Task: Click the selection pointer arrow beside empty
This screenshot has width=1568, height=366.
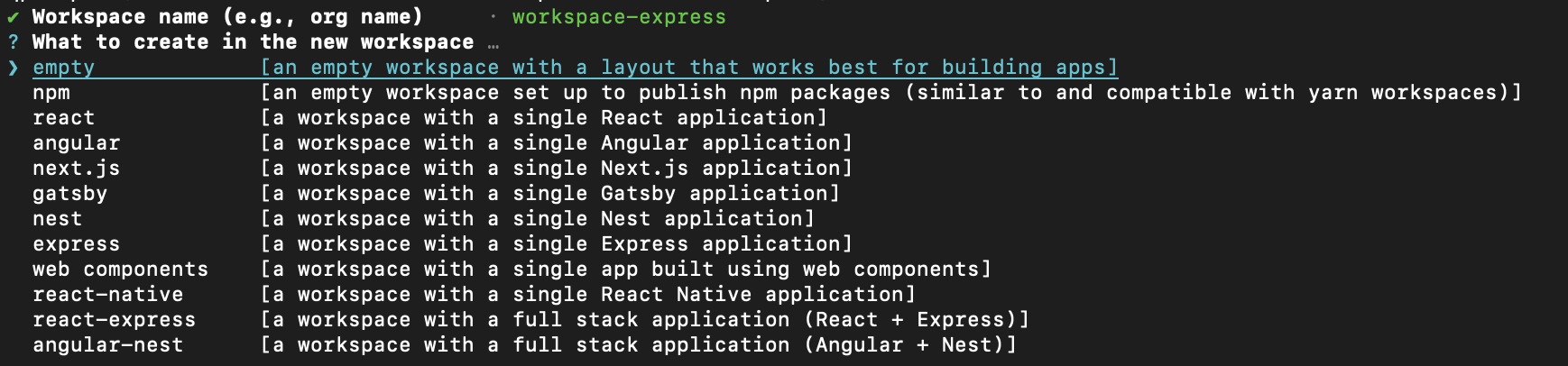Action: (x=13, y=68)
